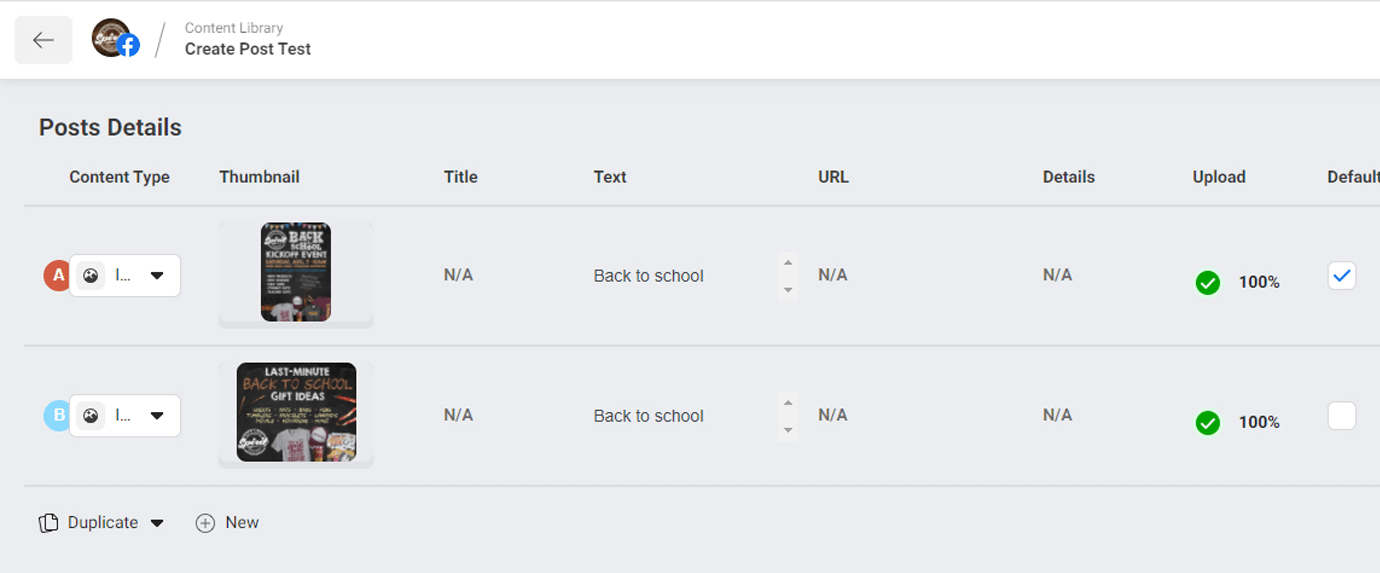This screenshot has height=573, width=1380.
Task: Click the Content Library breadcrumb
Action: (234, 28)
